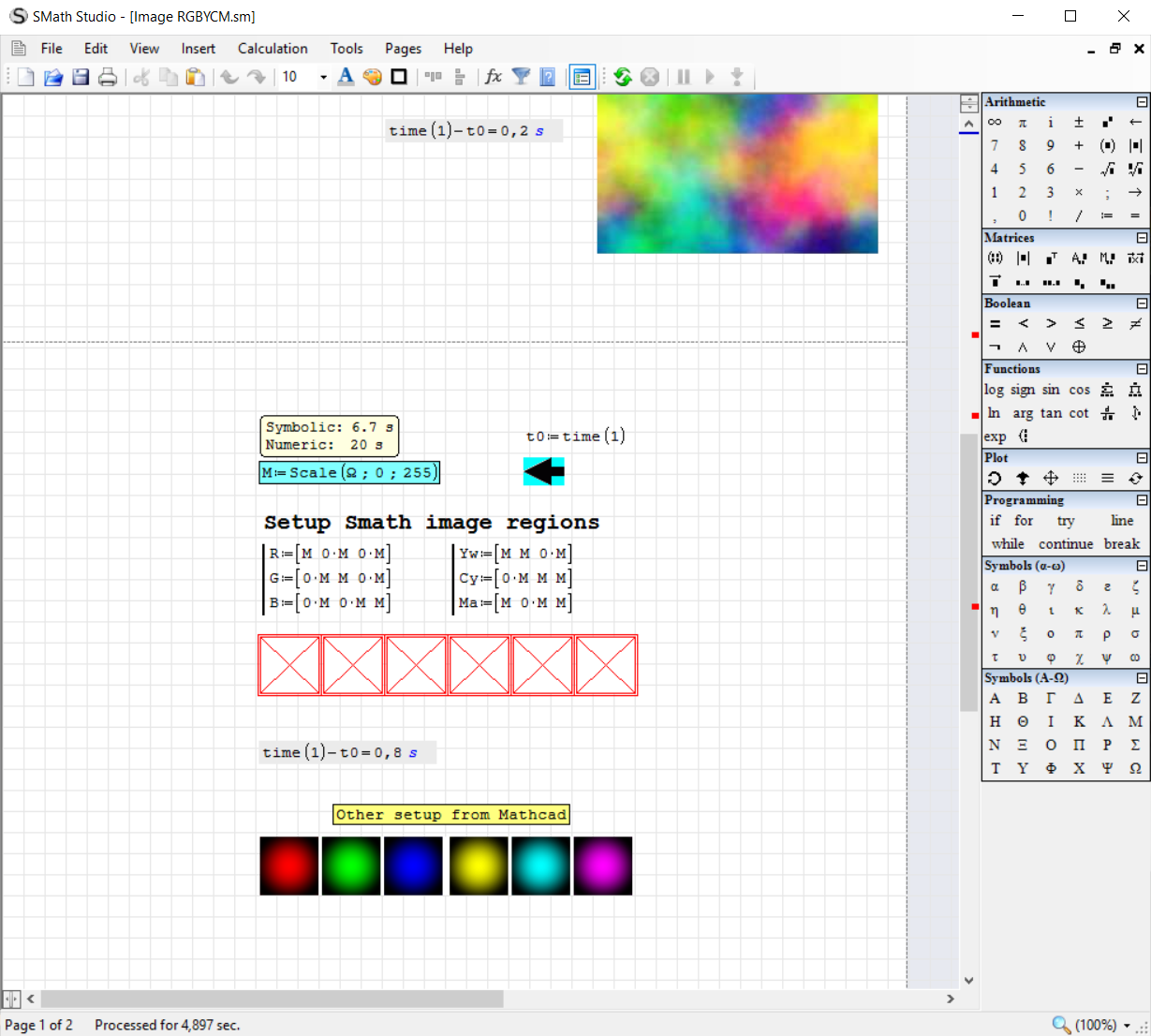Click the Rotate plot icon

click(x=995, y=479)
